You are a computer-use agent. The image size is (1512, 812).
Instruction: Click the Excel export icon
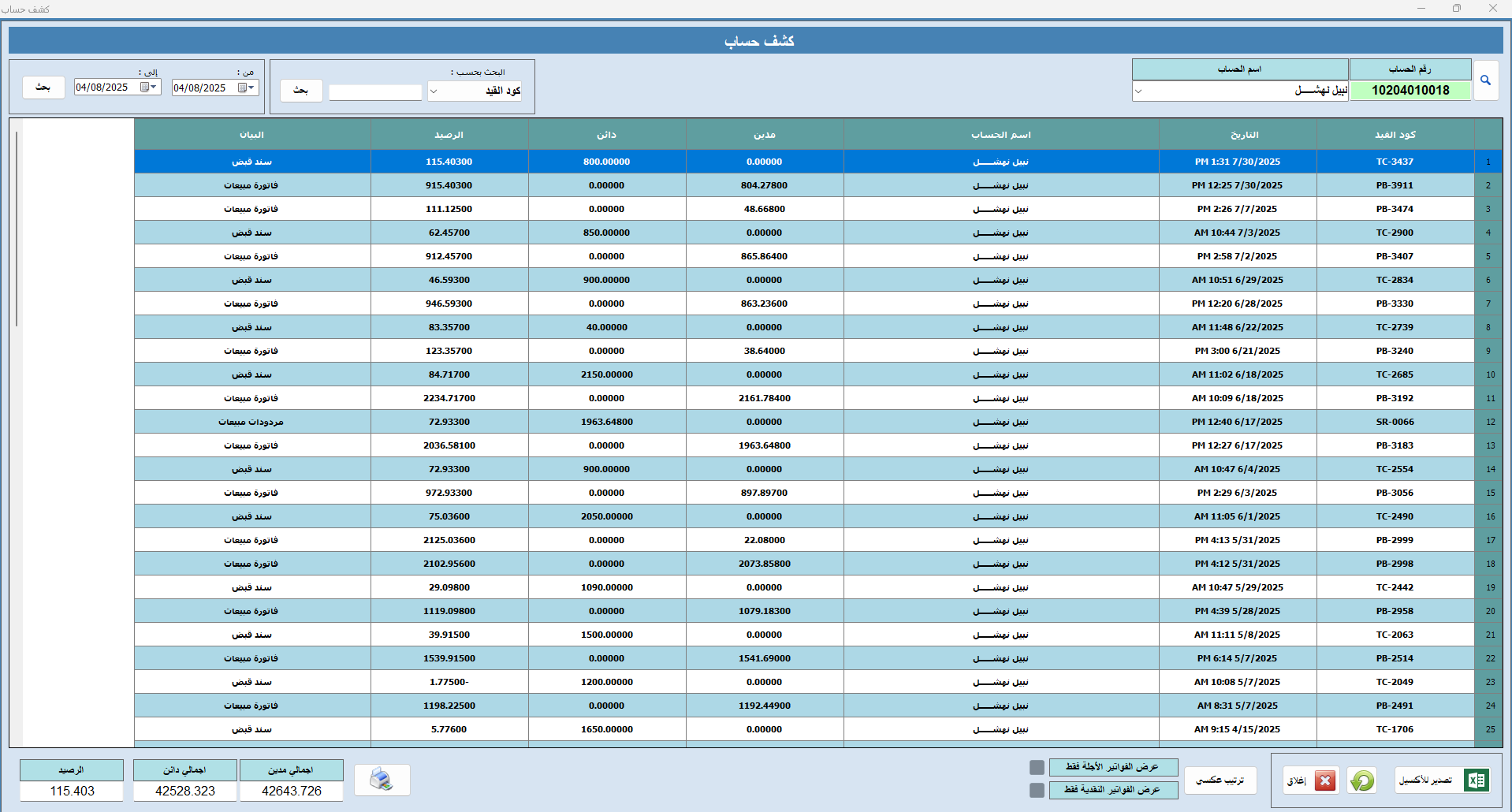1476,780
